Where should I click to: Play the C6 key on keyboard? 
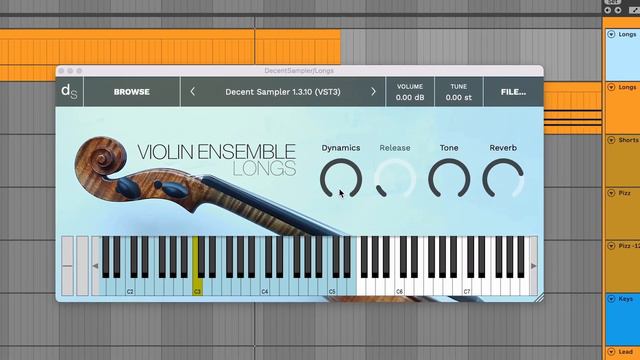pyautogui.click(x=400, y=288)
